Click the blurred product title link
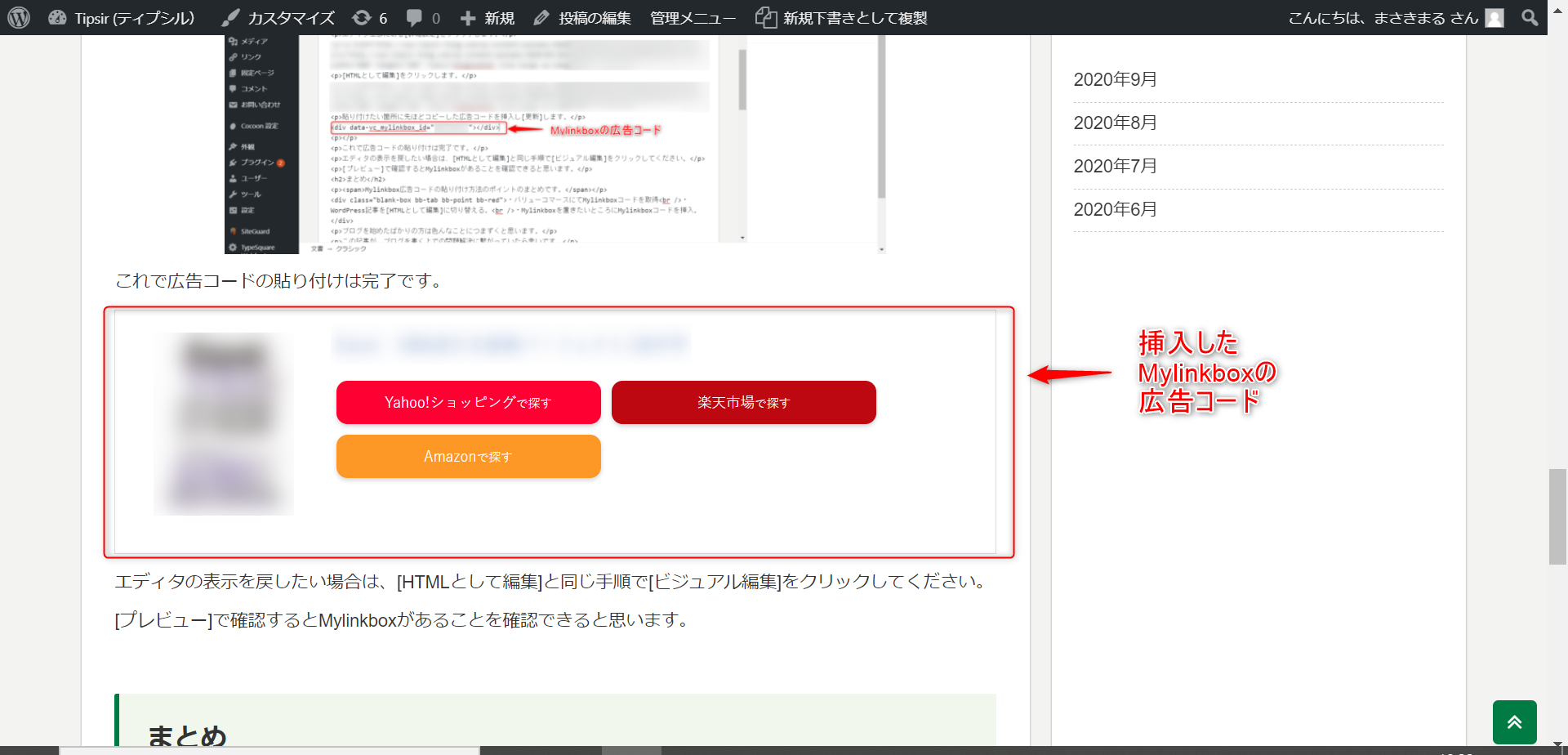The height and width of the screenshot is (755, 1568). point(511,344)
